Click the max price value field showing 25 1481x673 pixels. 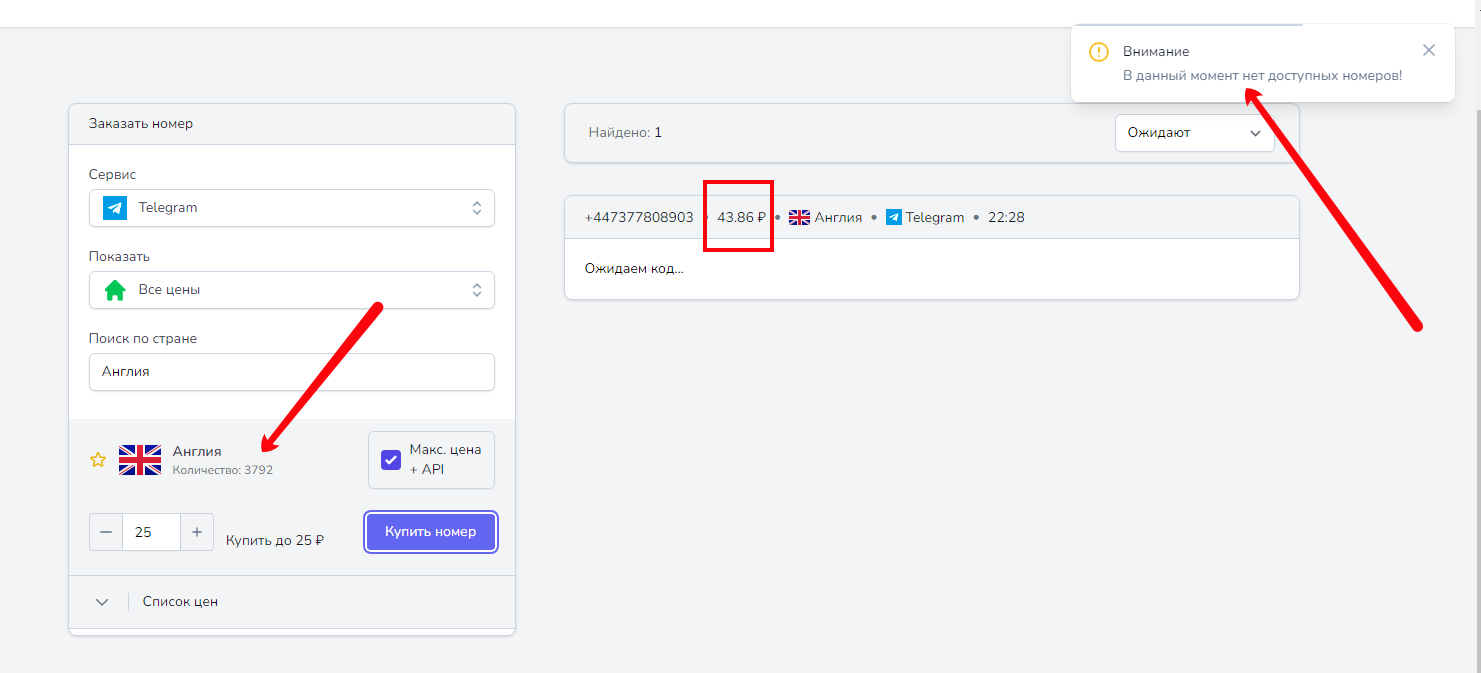(151, 532)
